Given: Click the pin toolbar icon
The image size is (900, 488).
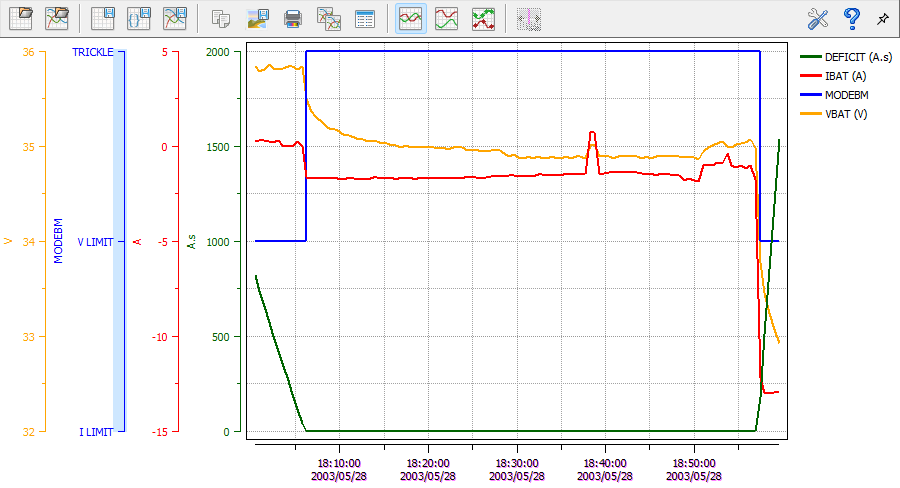Looking at the screenshot, I should [883, 19].
